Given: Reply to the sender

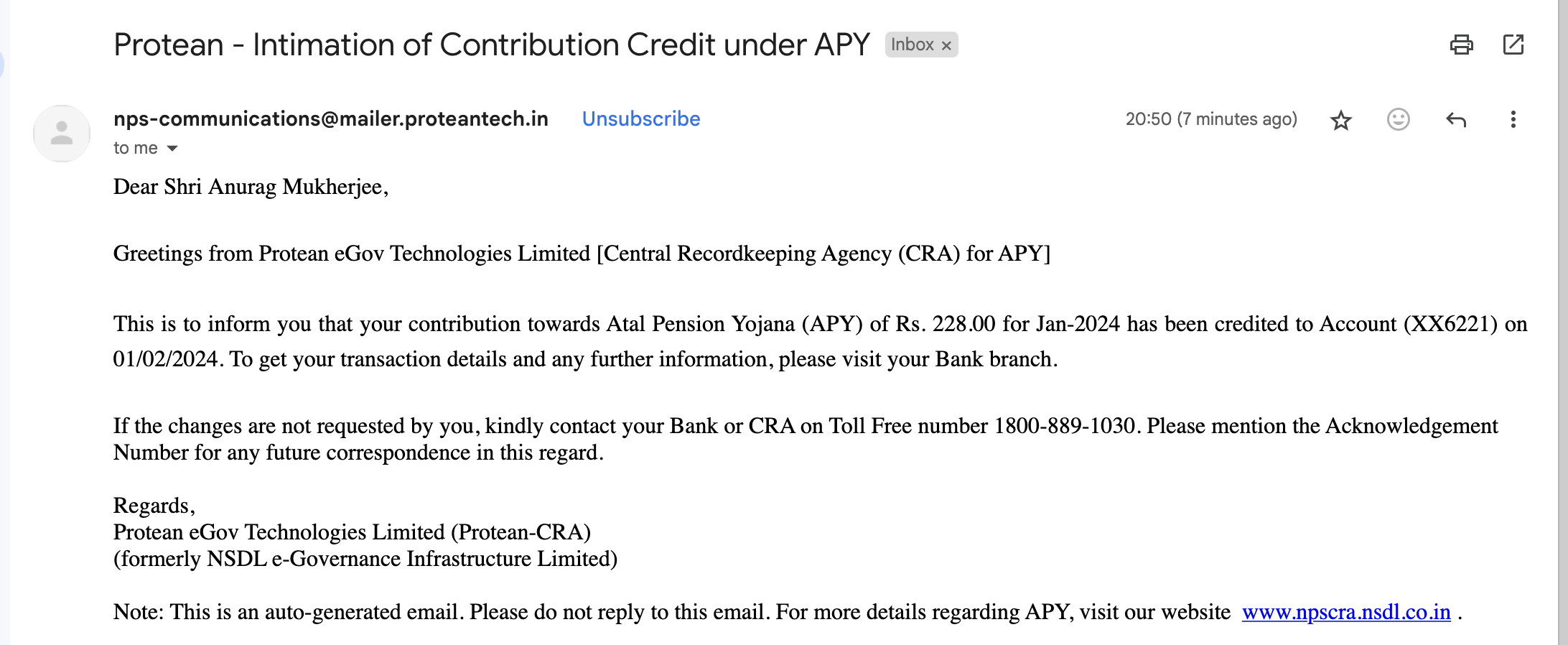Looking at the screenshot, I should pos(1455,119).
